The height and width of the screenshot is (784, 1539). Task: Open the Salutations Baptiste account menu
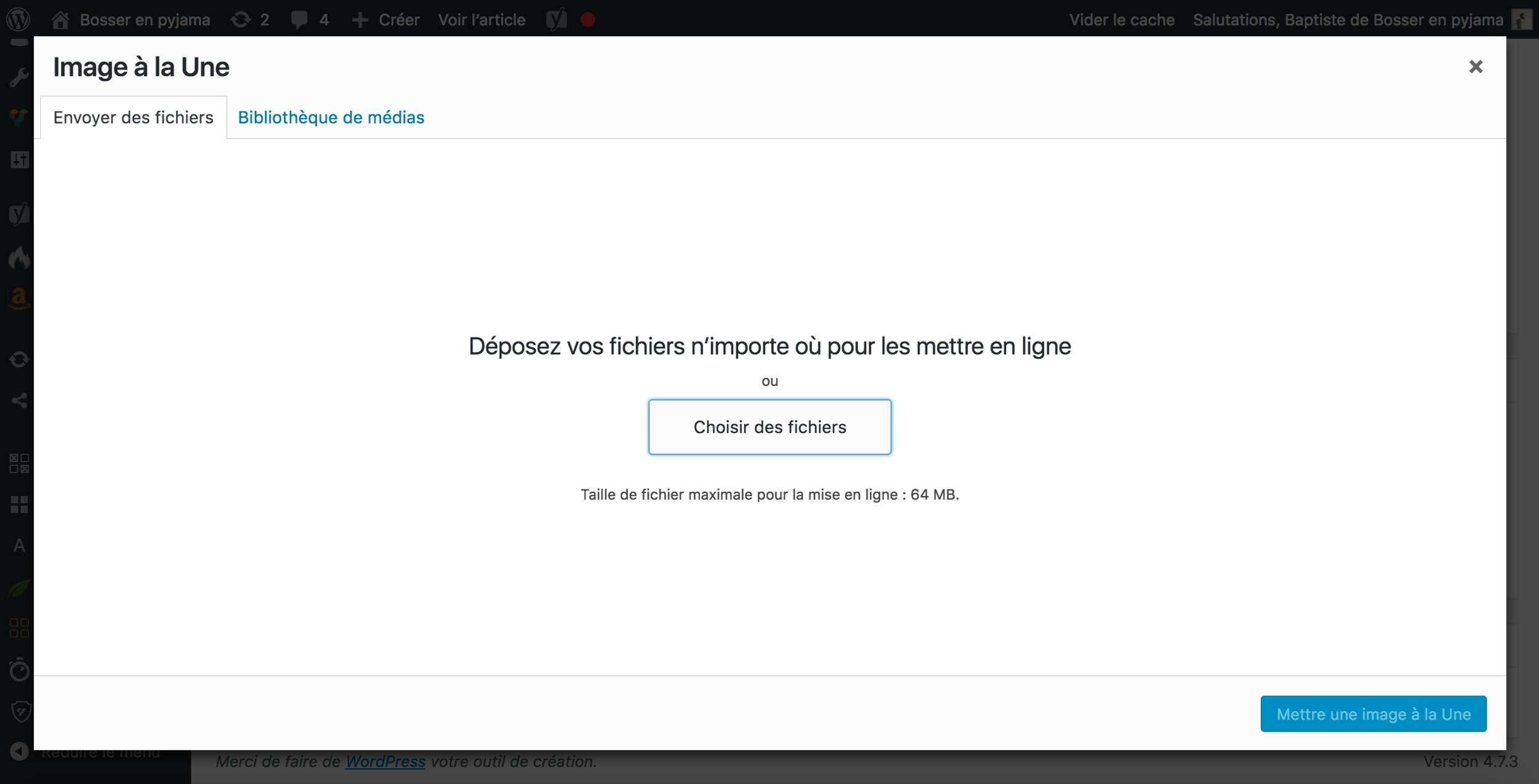point(1348,19)
